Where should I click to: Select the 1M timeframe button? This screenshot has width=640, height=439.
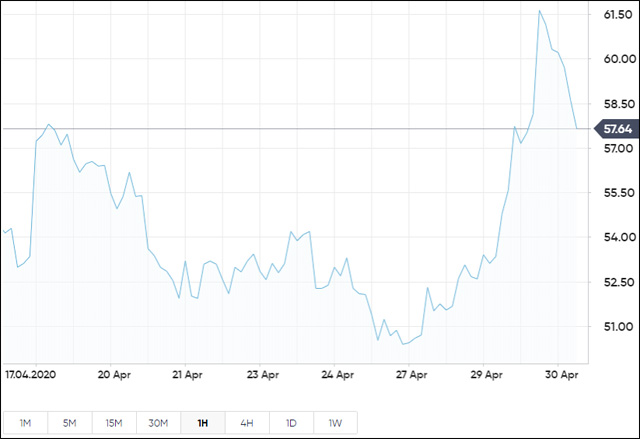26,423
